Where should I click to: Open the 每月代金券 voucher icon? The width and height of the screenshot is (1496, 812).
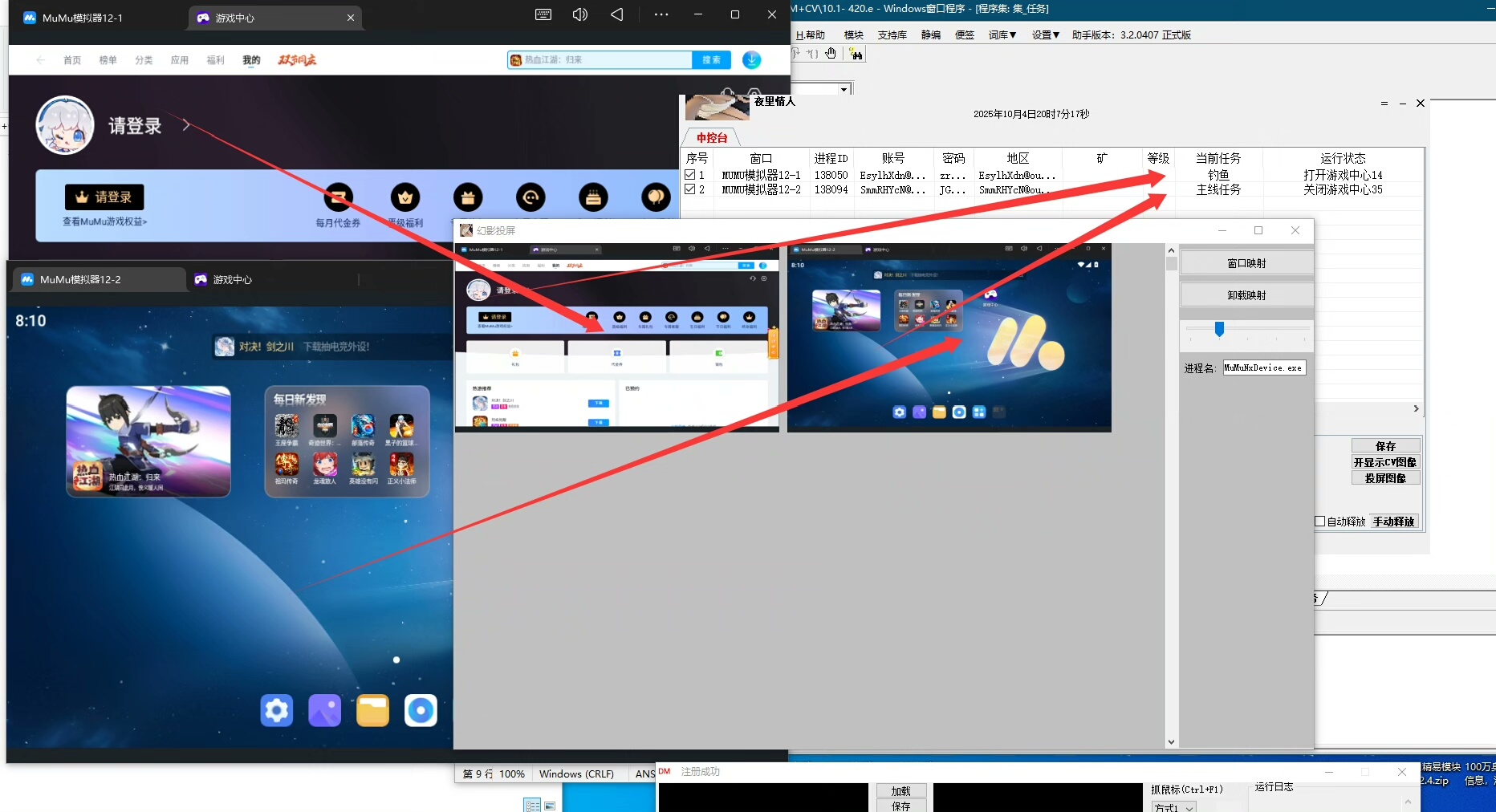[339, 197]
